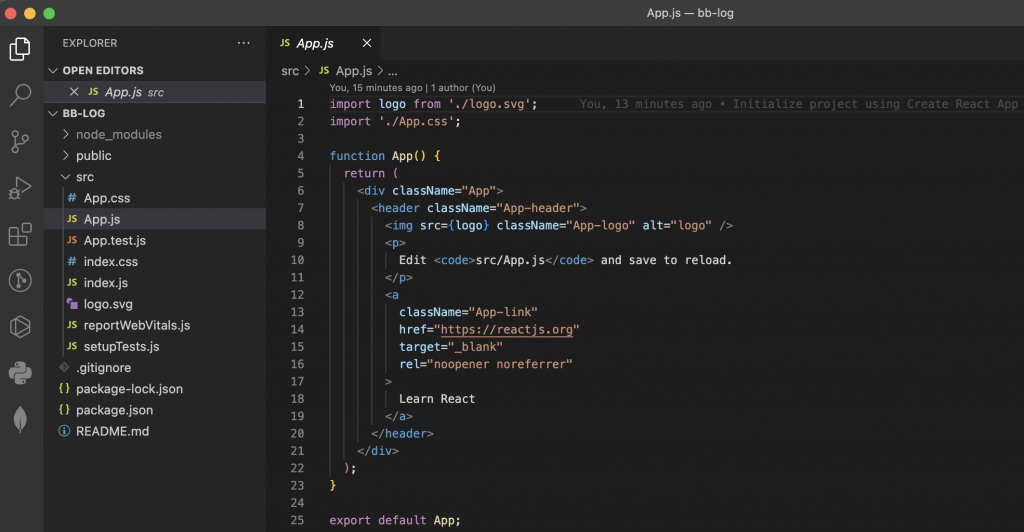The height and width of the screenshot is (532, 1024).
Task: Click line number 25 in the gutter
Action: pos(297,520)
